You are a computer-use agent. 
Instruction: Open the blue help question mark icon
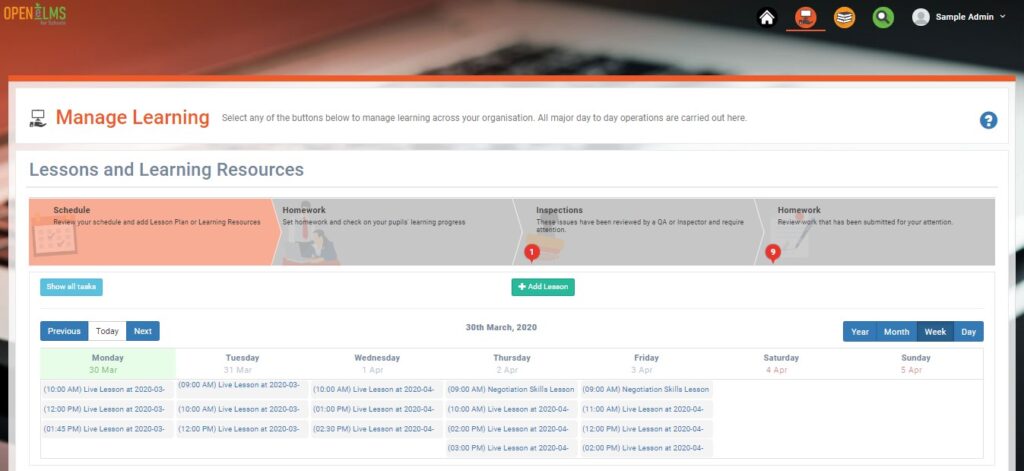click(988, 120)
